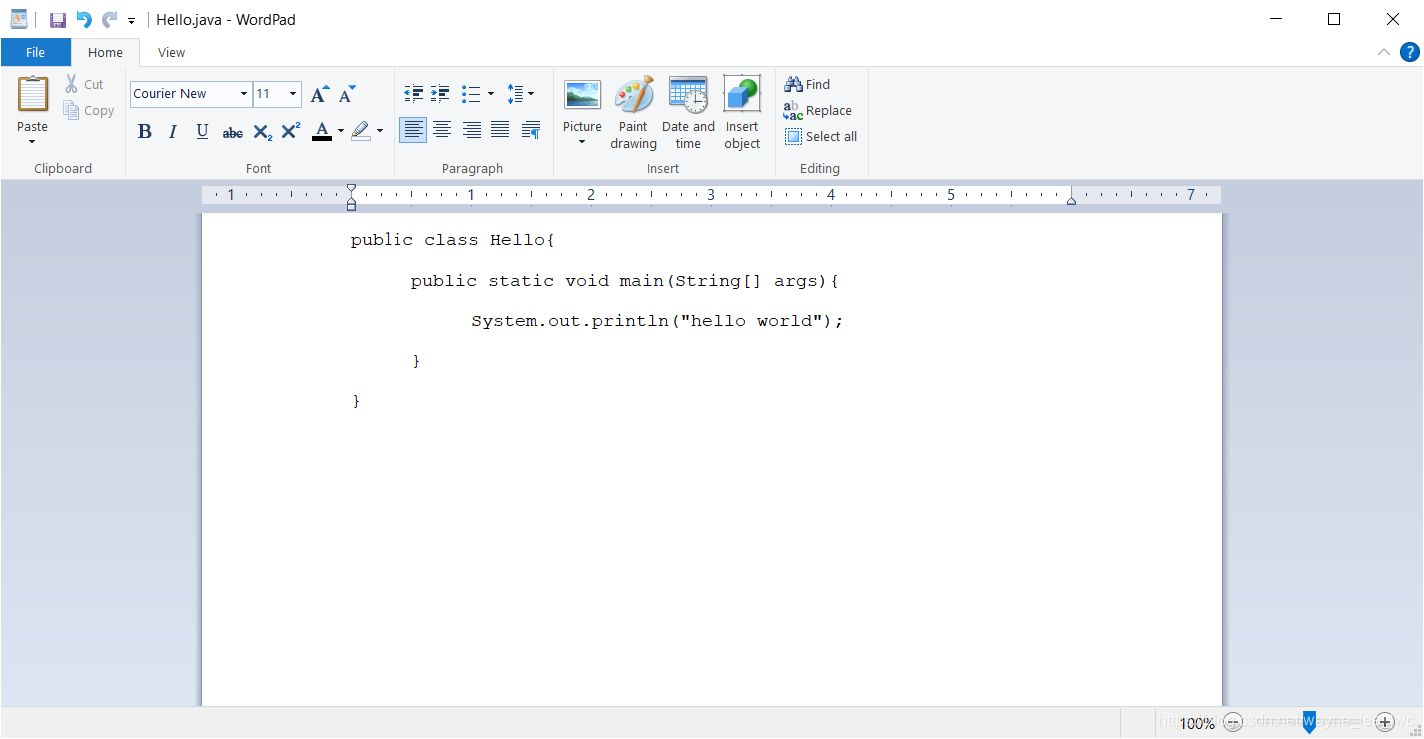1424x739 pixels.
Task: Open WordPad Help question mark icon
Action: [x=1409, y=53]
